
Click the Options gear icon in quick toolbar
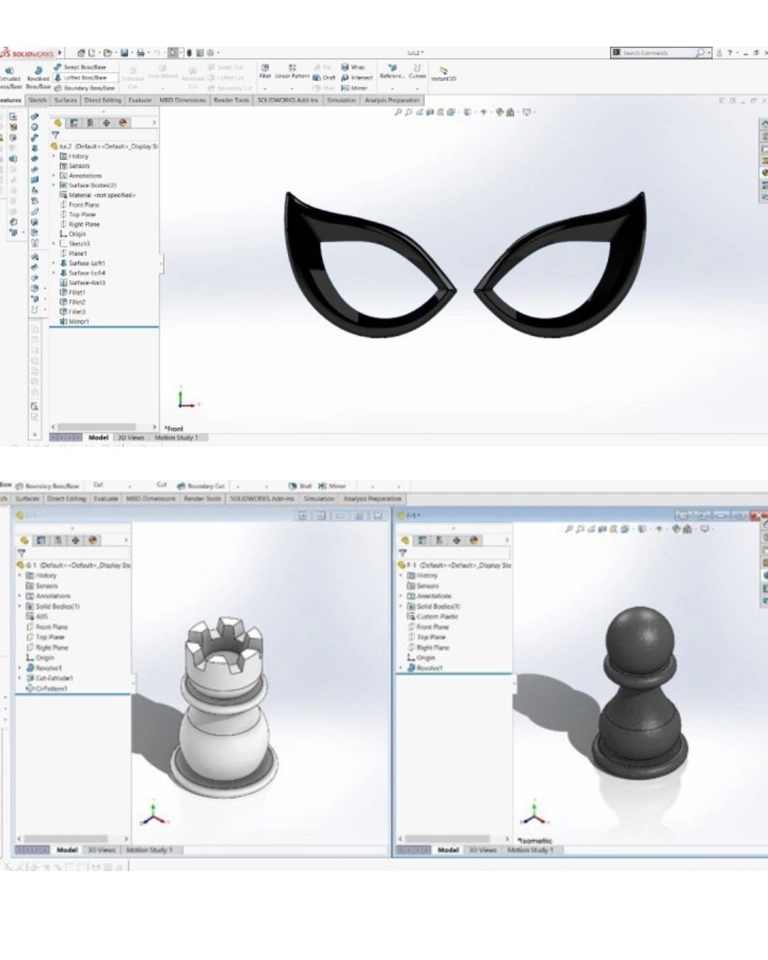pyautogui.click(x=210, y=53)
